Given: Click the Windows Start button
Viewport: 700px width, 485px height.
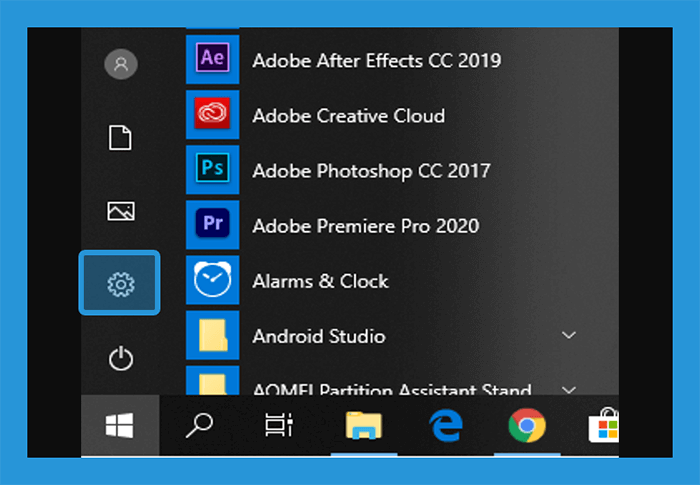Looking at the screenshot, I should 120,425.
